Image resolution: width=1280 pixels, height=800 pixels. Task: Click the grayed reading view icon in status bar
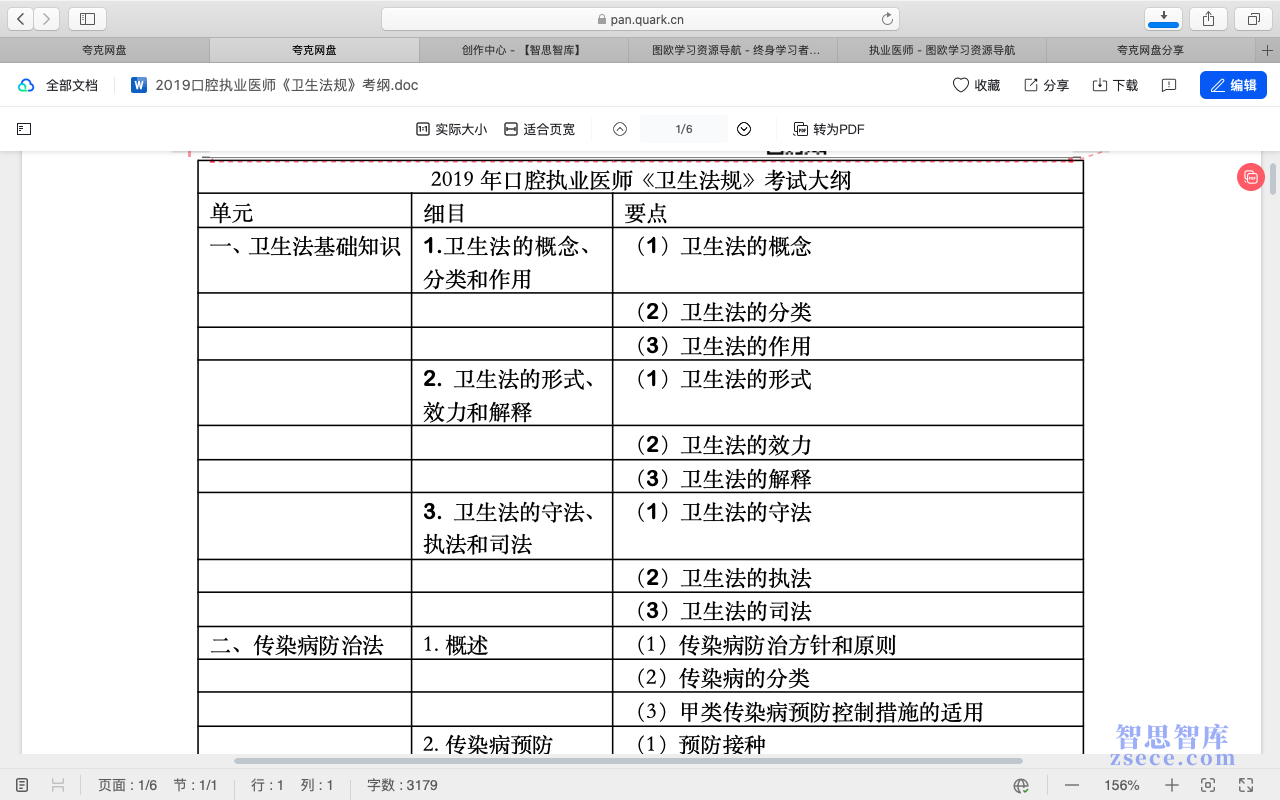pyautogui.click(x=58, y=785)
